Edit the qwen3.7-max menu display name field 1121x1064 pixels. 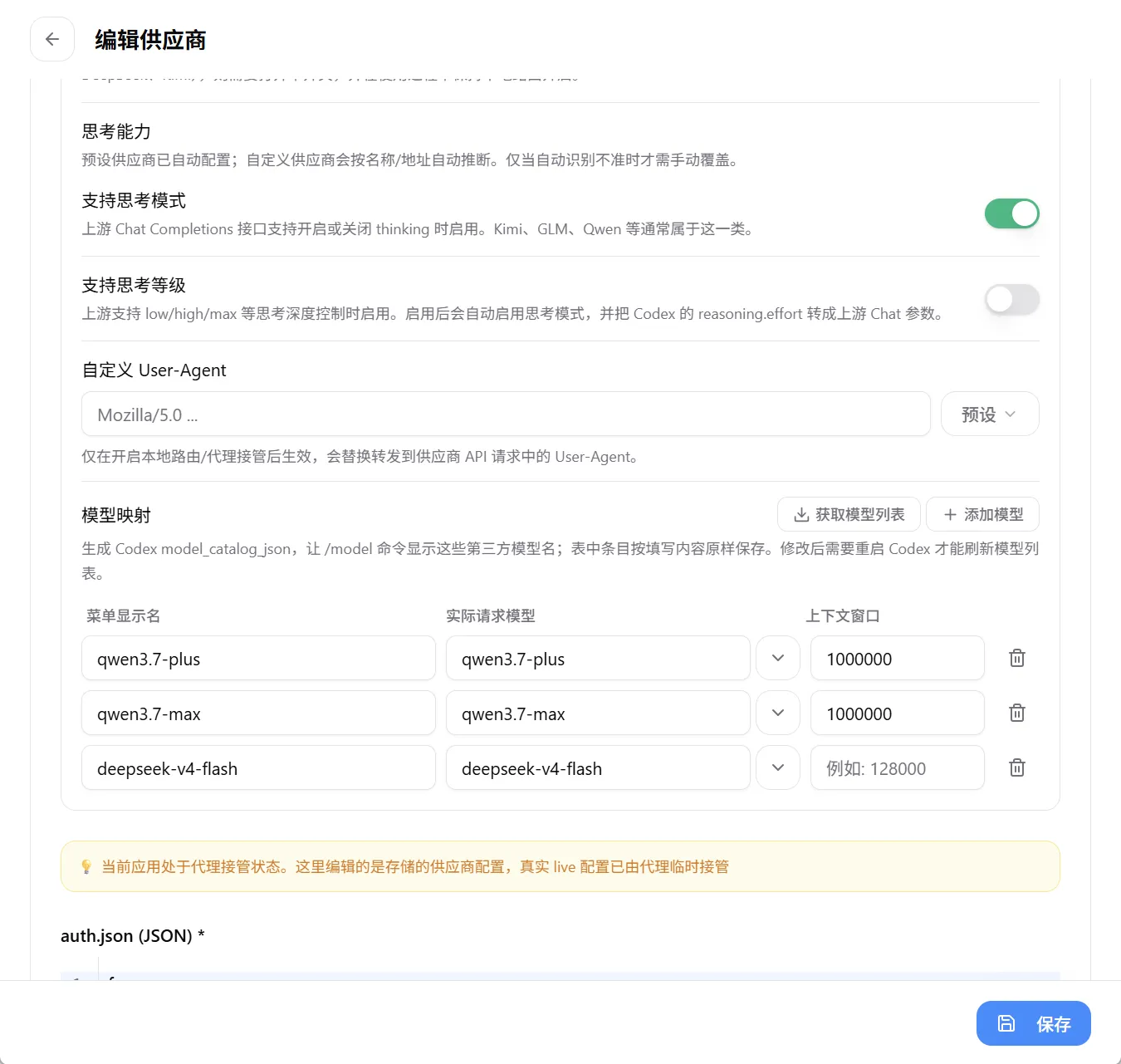pos(258,713)
